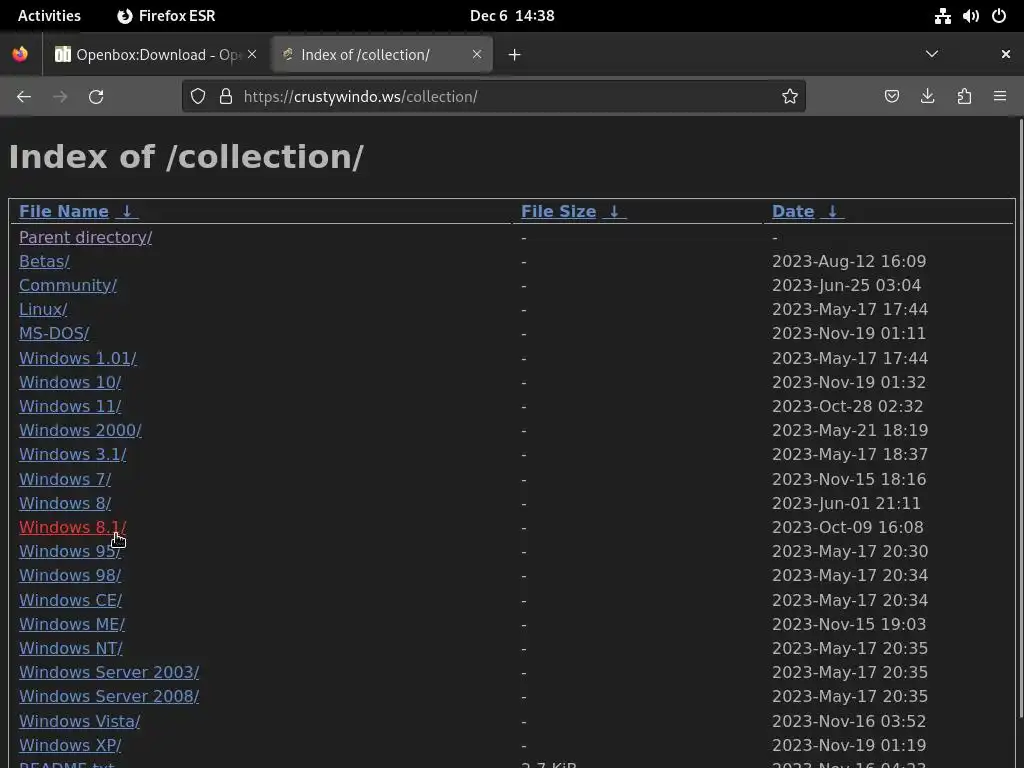Reload the current page

click(x=96, y=97)
